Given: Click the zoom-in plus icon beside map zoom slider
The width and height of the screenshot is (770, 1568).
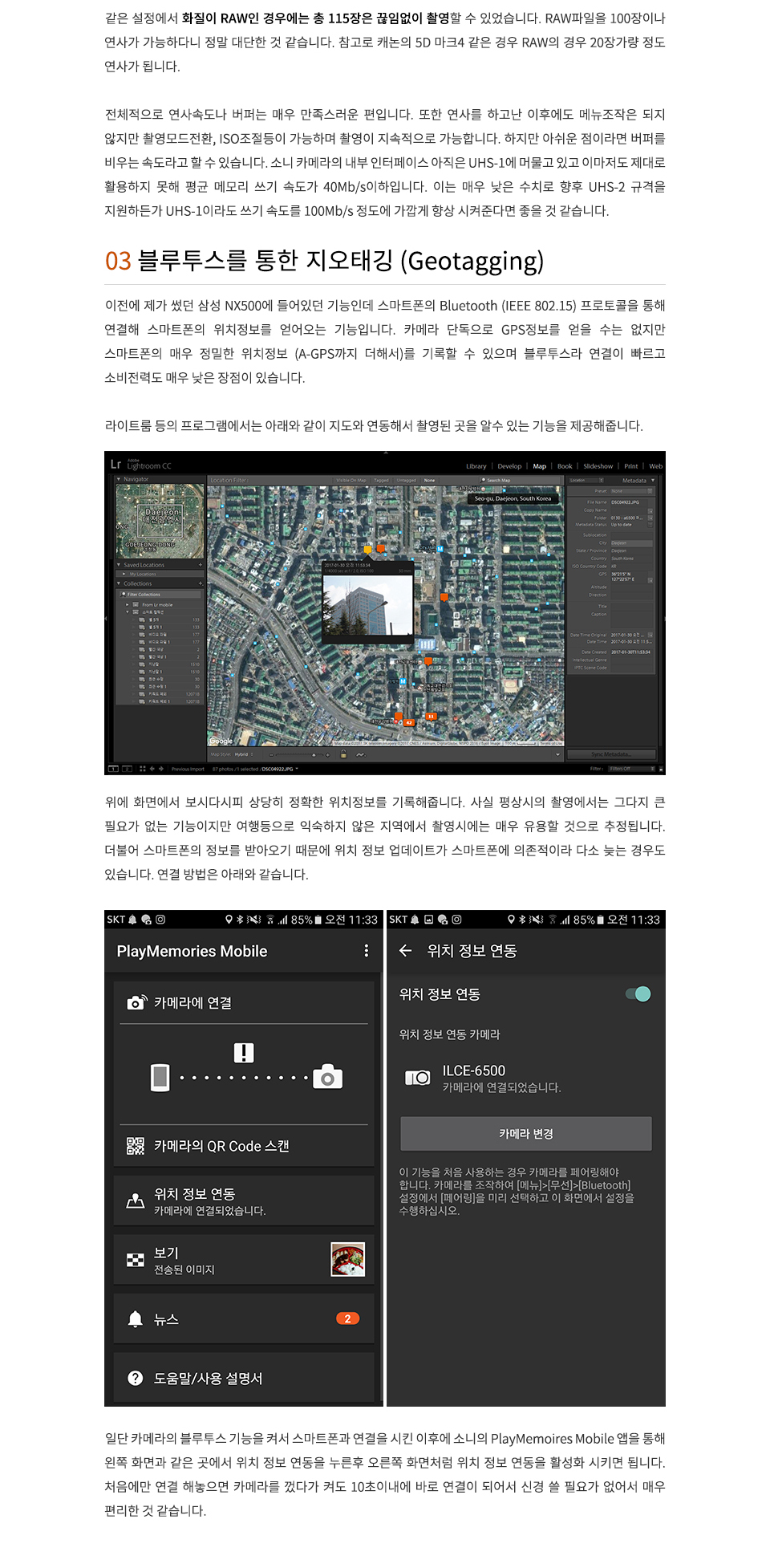Looking at the screenshot, I should (327, 754).
